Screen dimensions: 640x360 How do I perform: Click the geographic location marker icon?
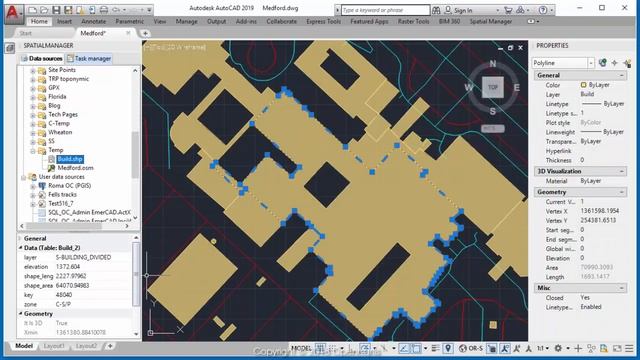[x=448, y=348]
